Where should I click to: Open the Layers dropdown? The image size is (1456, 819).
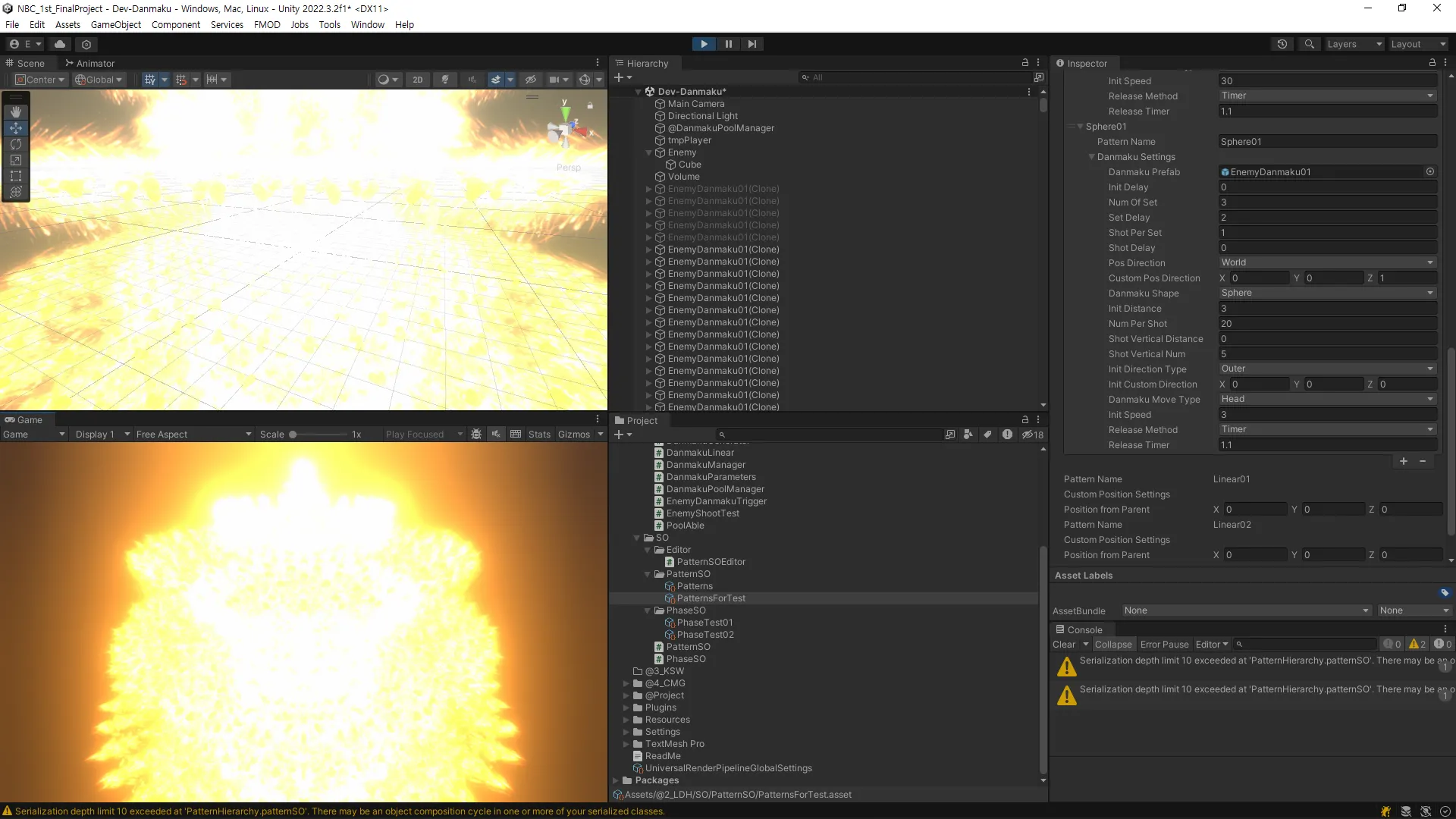1354,44
